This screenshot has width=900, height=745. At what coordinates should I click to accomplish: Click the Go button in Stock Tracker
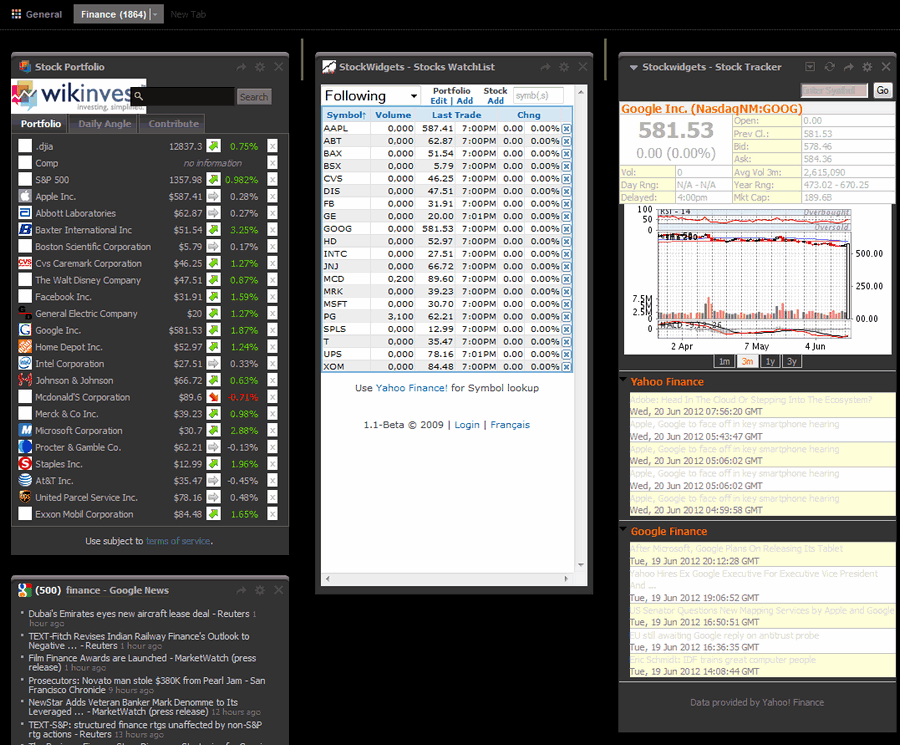[882, 90]
